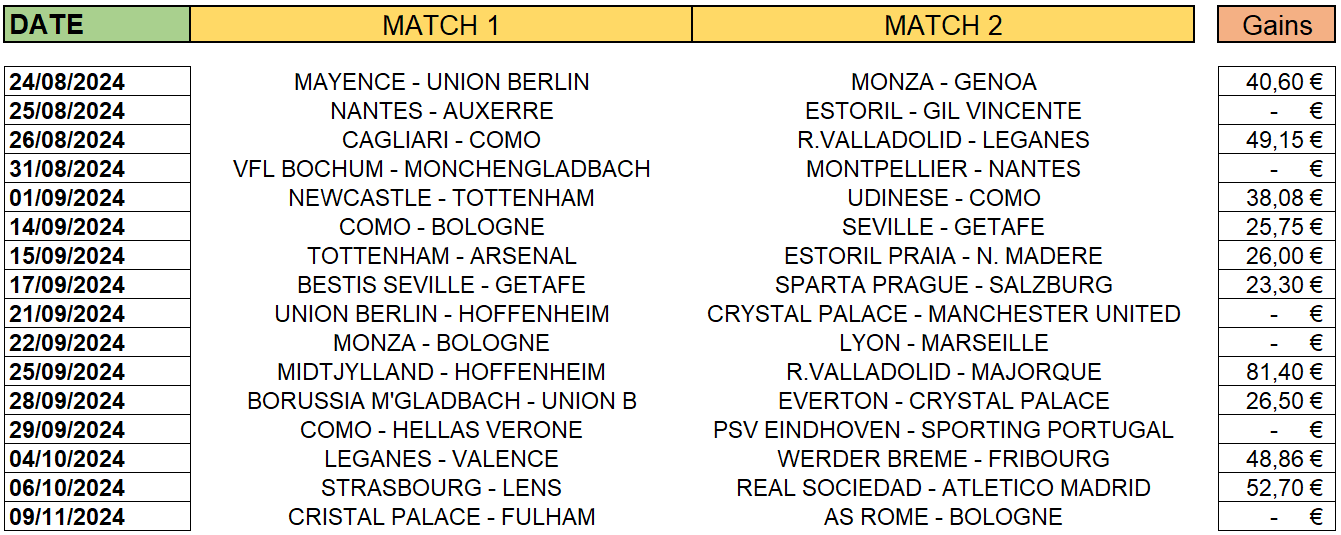Click the PSV EINDHOVEN - SPORTING PORTUGAL cell
The image size is (1341, 535).
click(x=943, y=430)
